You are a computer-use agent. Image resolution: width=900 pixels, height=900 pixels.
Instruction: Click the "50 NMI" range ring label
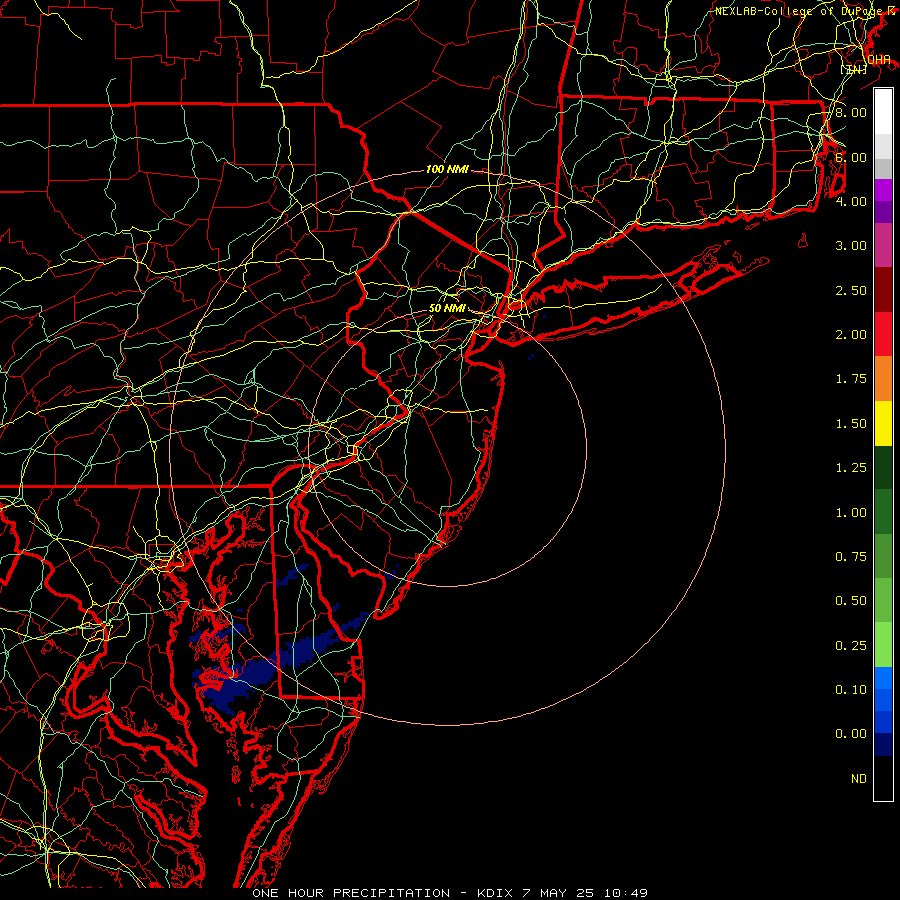pyautogui.click(x=447, y=308)
